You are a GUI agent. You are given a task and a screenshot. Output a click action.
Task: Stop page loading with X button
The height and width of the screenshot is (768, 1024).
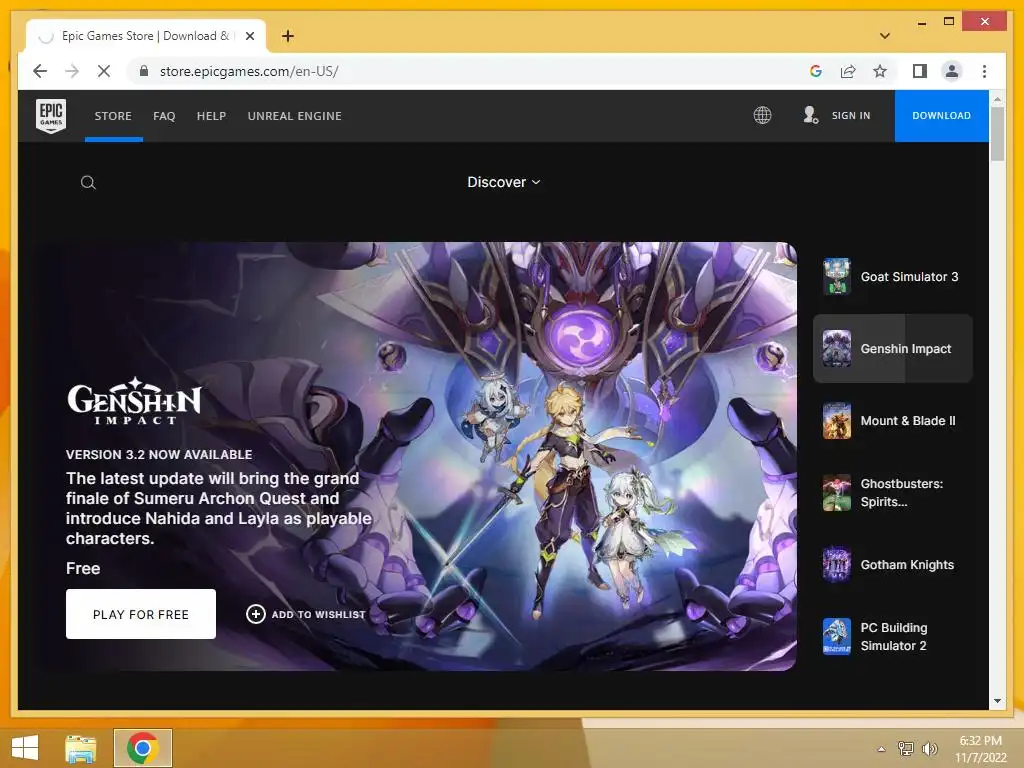104,71
